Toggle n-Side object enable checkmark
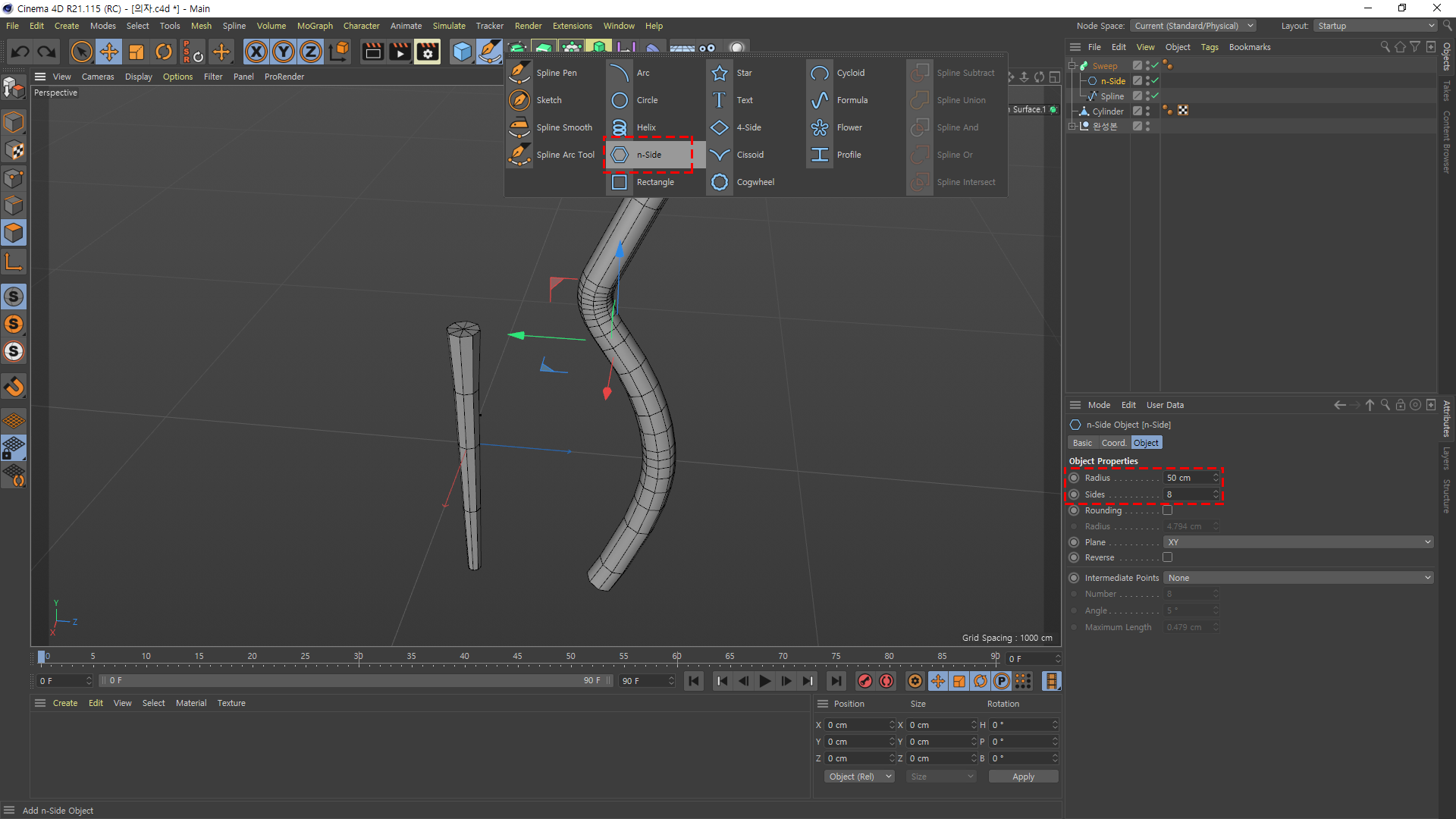Screen dimensions: 1456x819 (1154, 81)
